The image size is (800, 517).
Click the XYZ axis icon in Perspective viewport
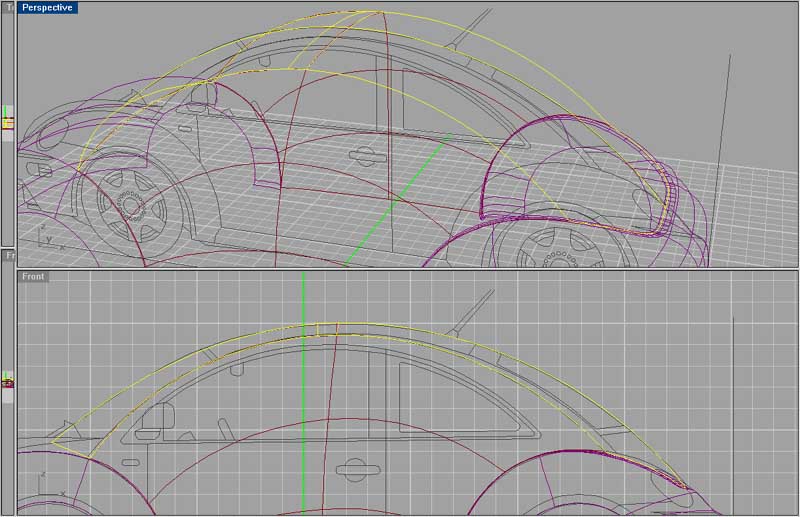(x=50, y=237)
